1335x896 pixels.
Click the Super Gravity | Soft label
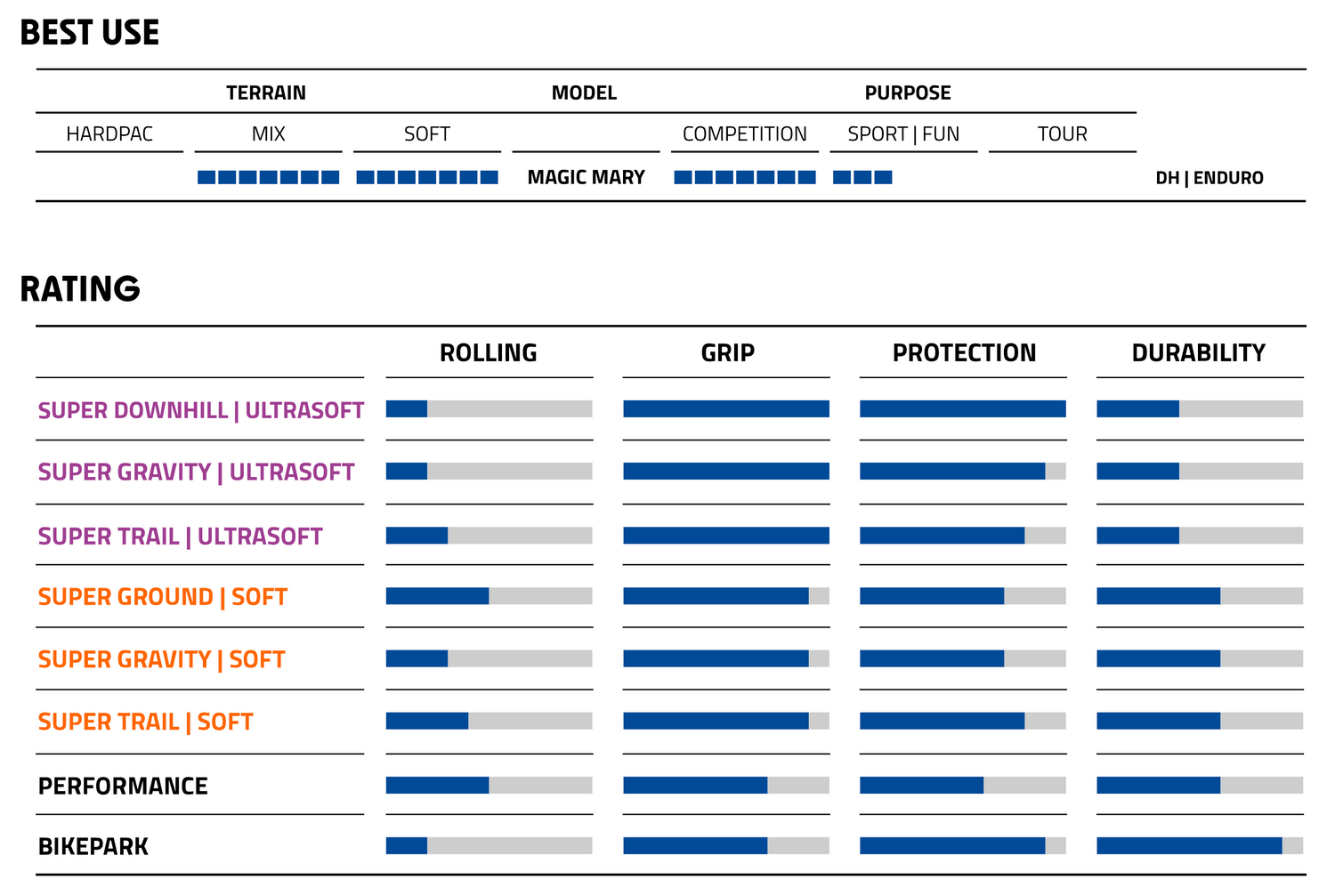pyautogui.click(x=161, y=659)
